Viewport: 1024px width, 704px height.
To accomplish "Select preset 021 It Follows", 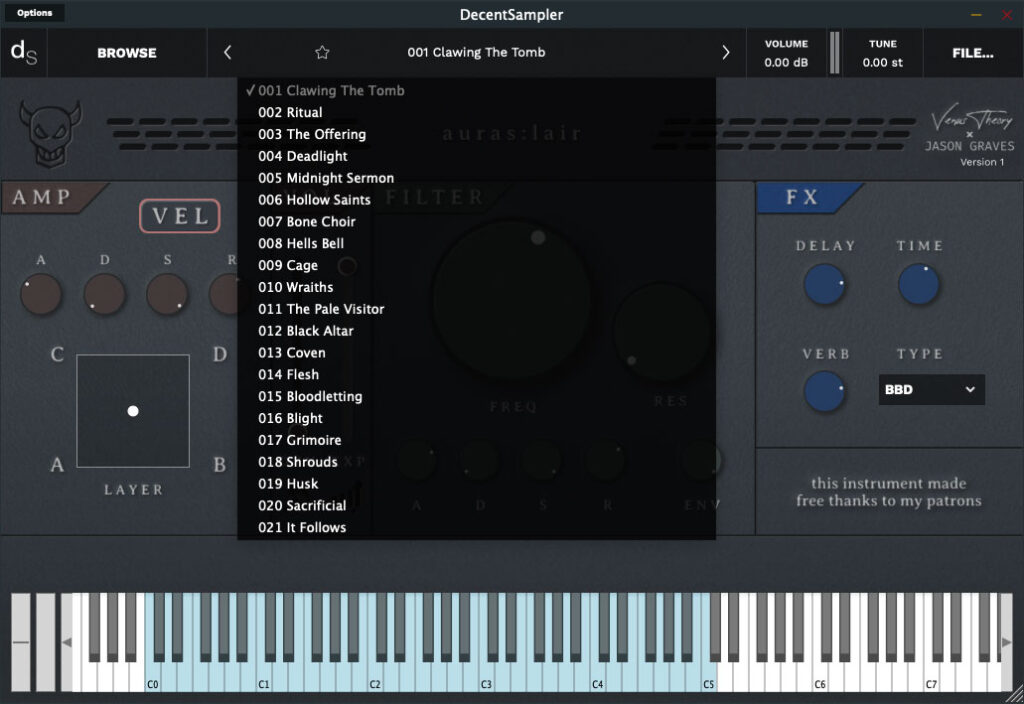I will 477,528.
